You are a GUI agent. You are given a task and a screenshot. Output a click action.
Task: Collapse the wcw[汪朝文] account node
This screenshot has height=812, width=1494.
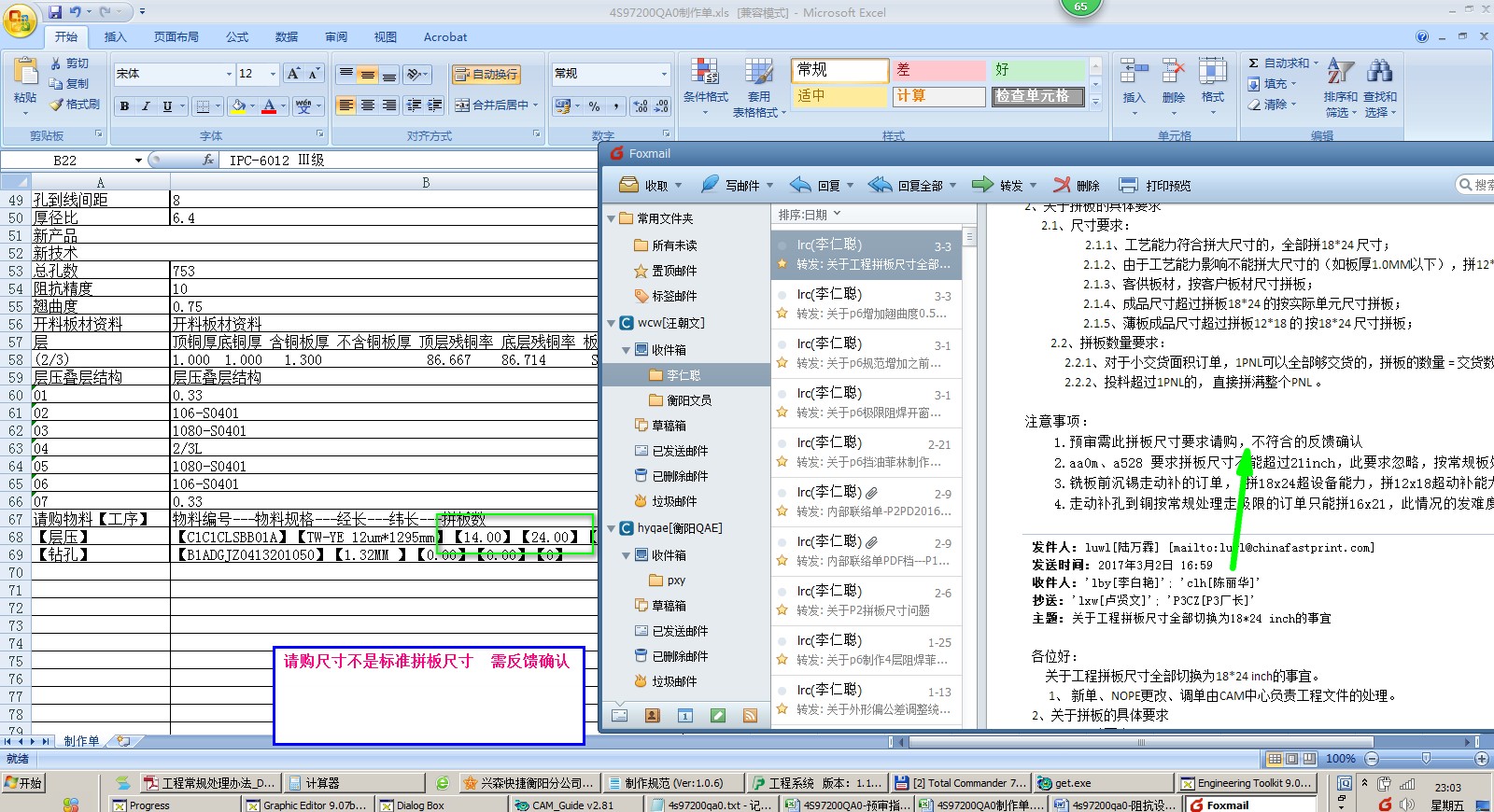pos(612,323)
